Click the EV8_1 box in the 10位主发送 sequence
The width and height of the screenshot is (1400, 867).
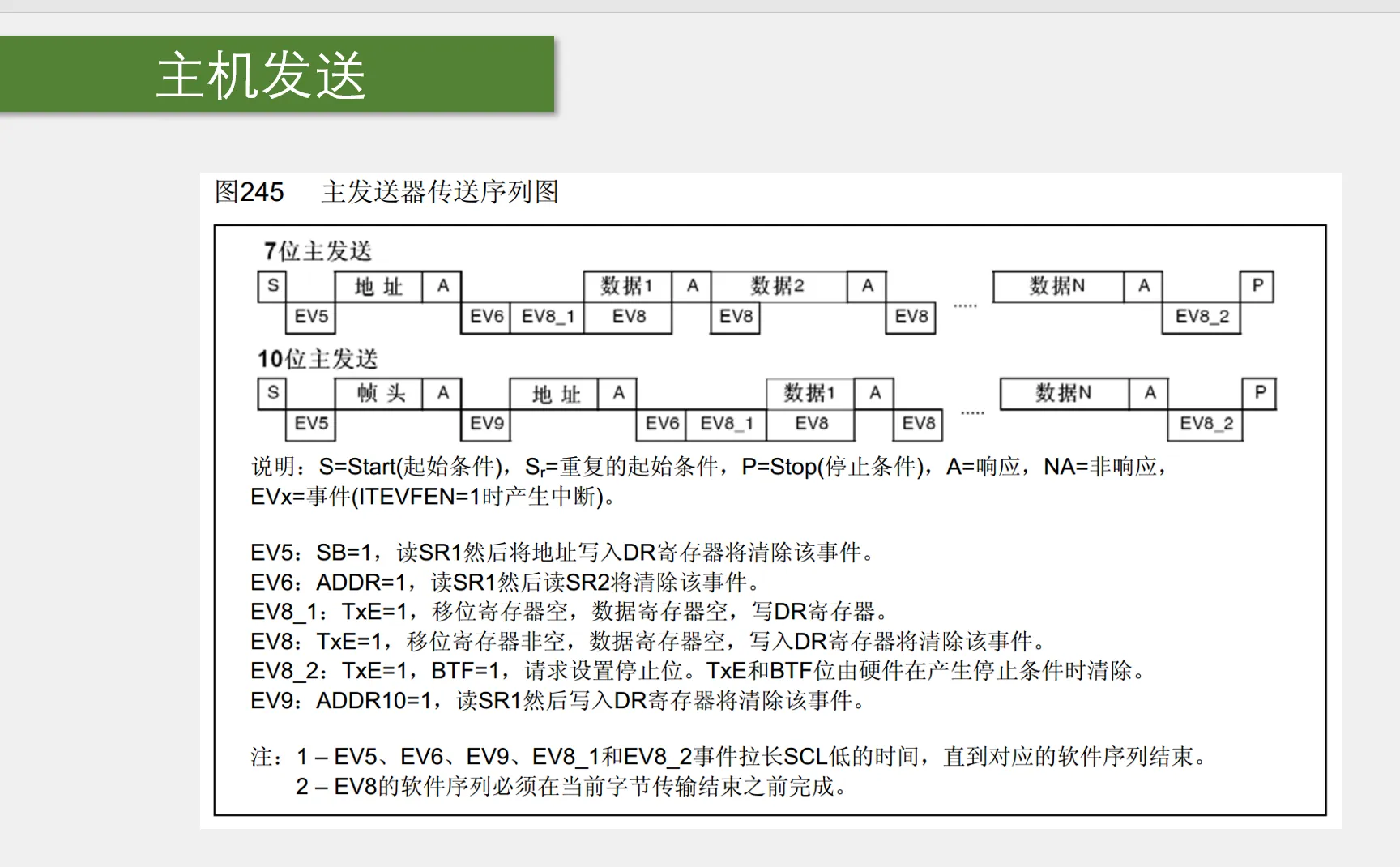[727, 424]
